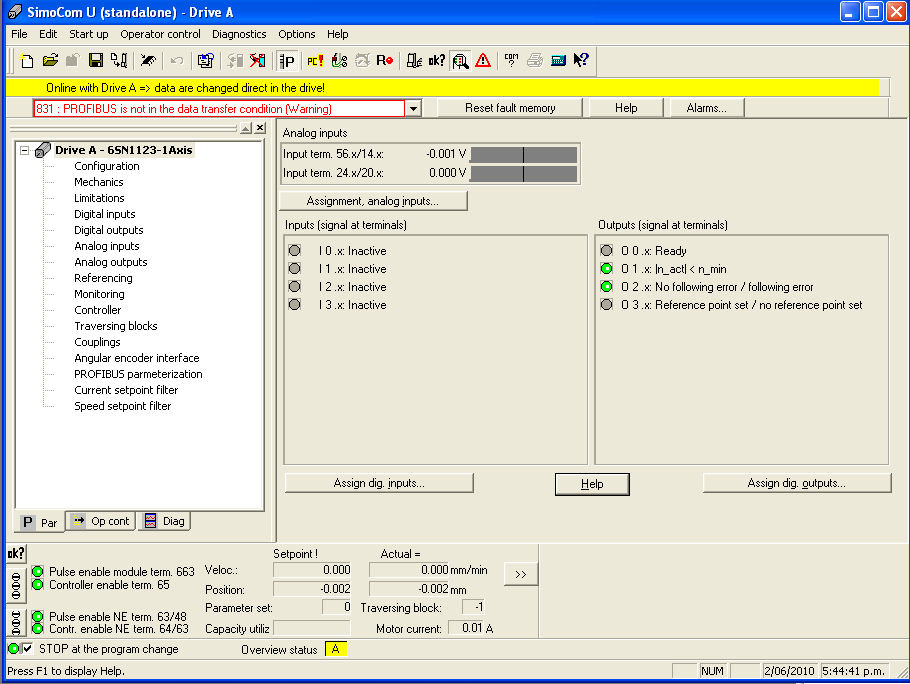Viewport: 910px width, 684px height.
Task: Click Assign dig. outputs... button
Action: [x=796, y=483]
